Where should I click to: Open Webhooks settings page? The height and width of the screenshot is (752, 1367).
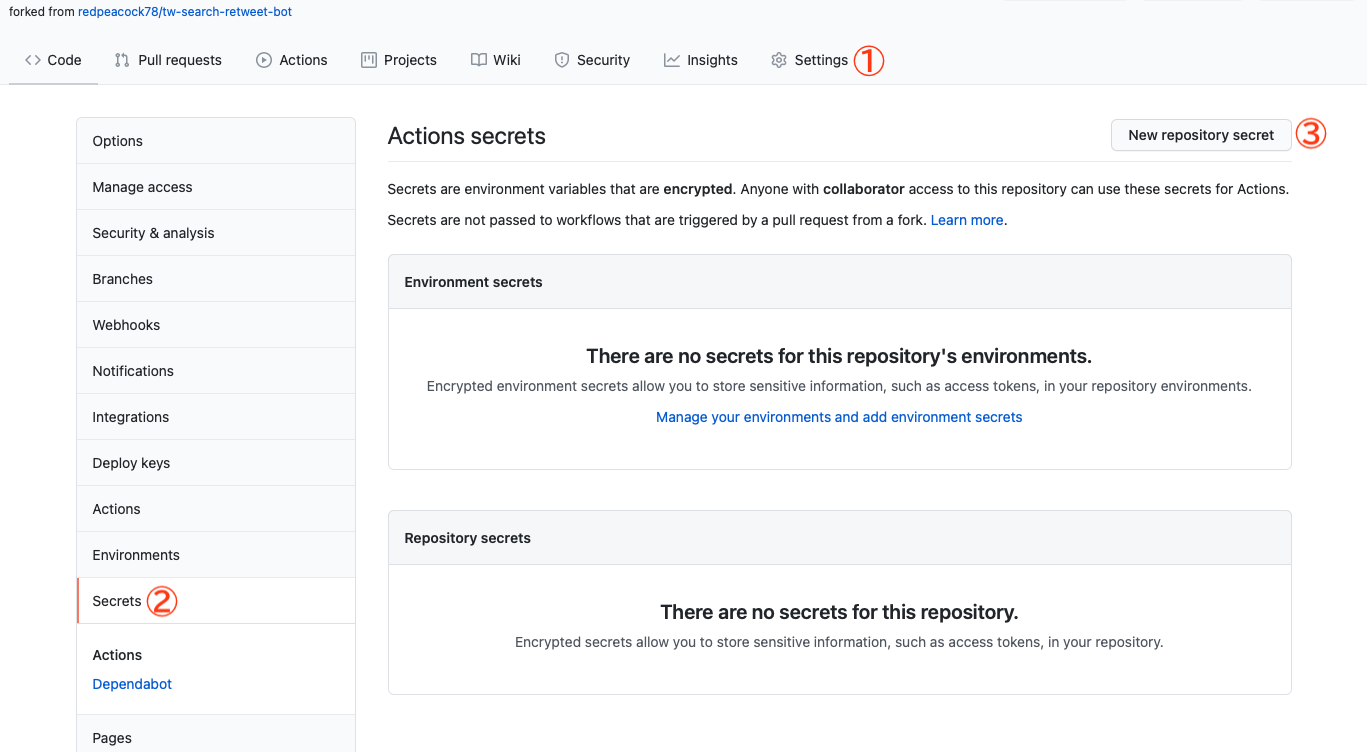pos(126,325)
